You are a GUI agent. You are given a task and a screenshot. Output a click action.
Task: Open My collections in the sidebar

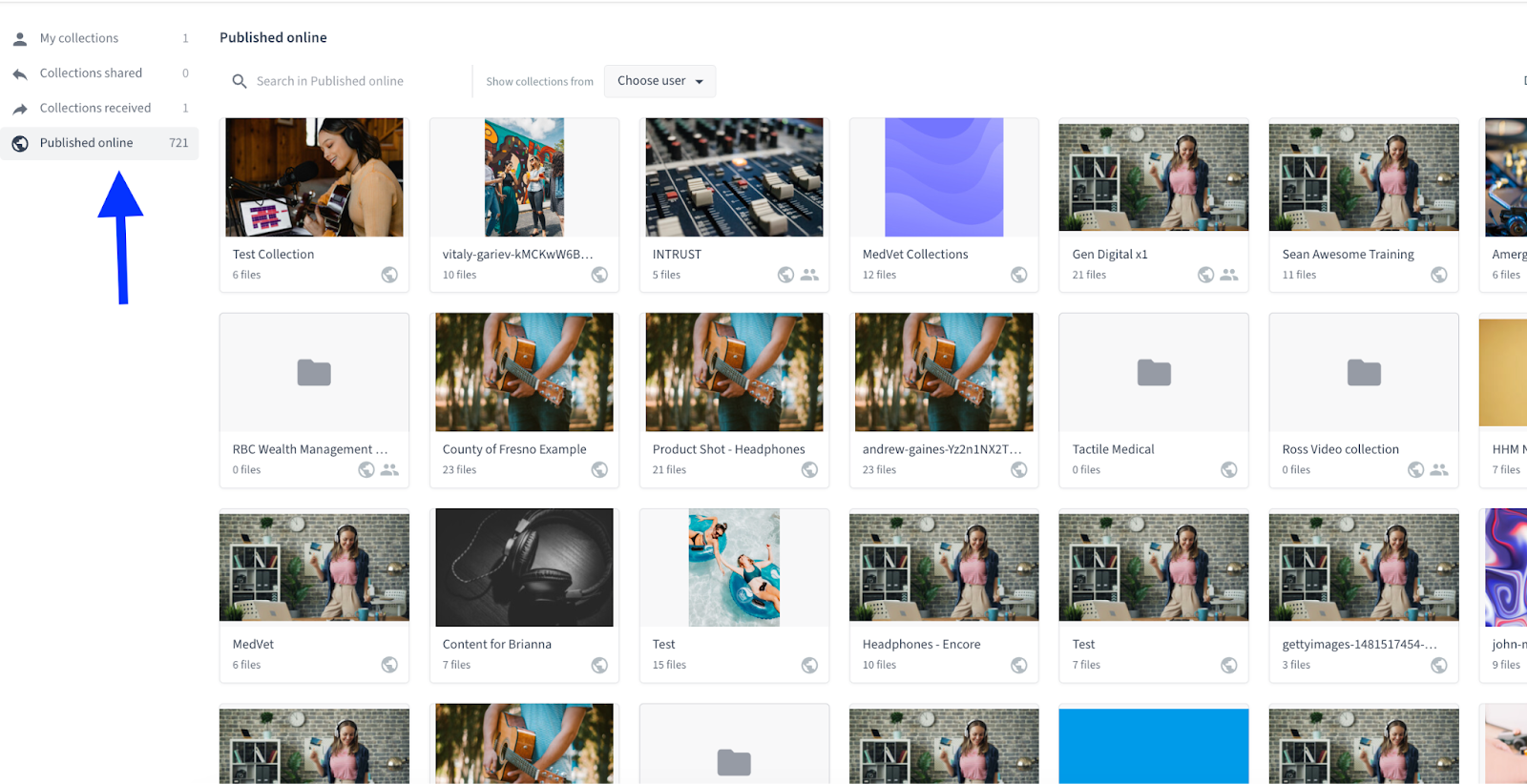(99, 38)
